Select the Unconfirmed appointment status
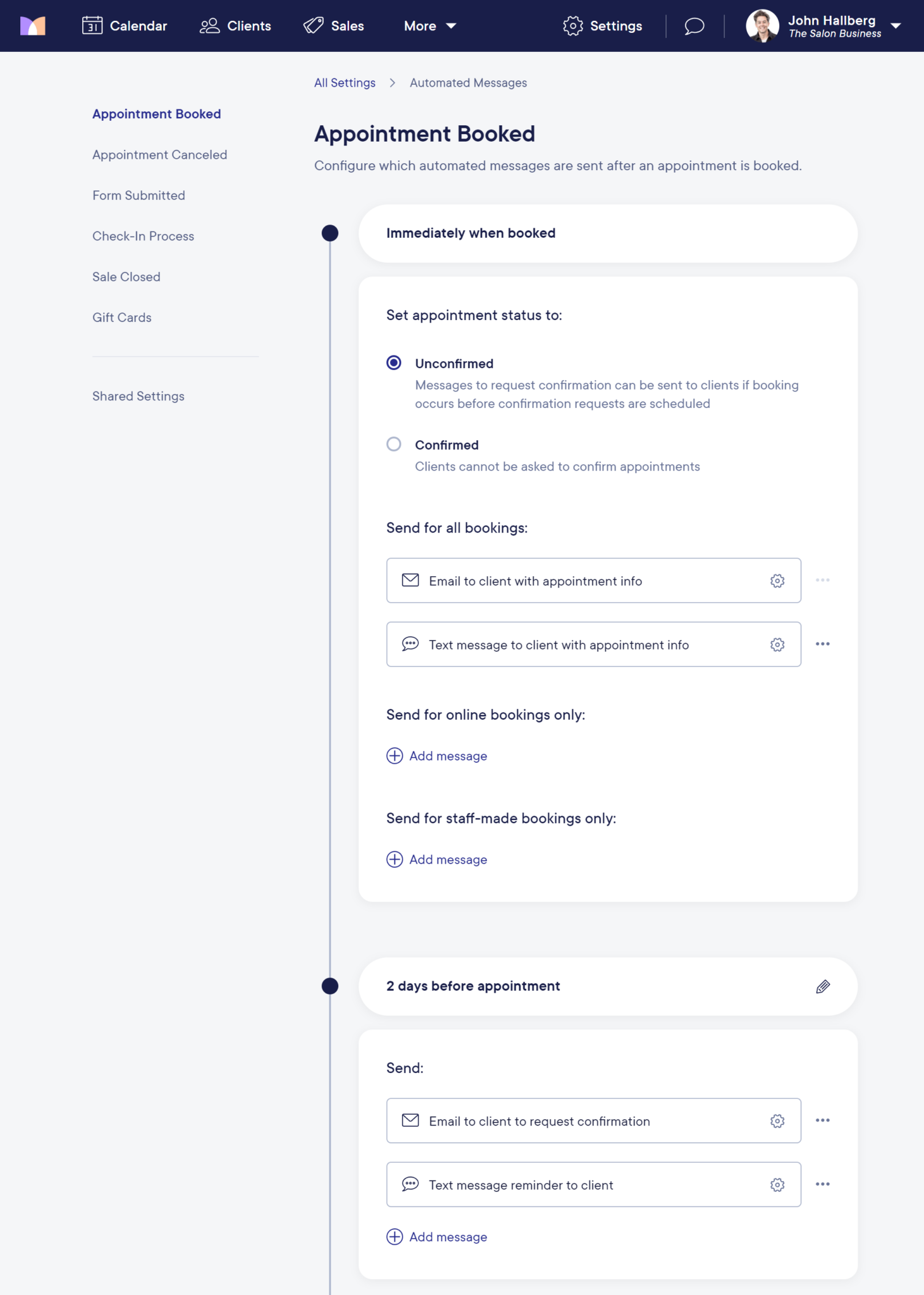 coord(394,363)
